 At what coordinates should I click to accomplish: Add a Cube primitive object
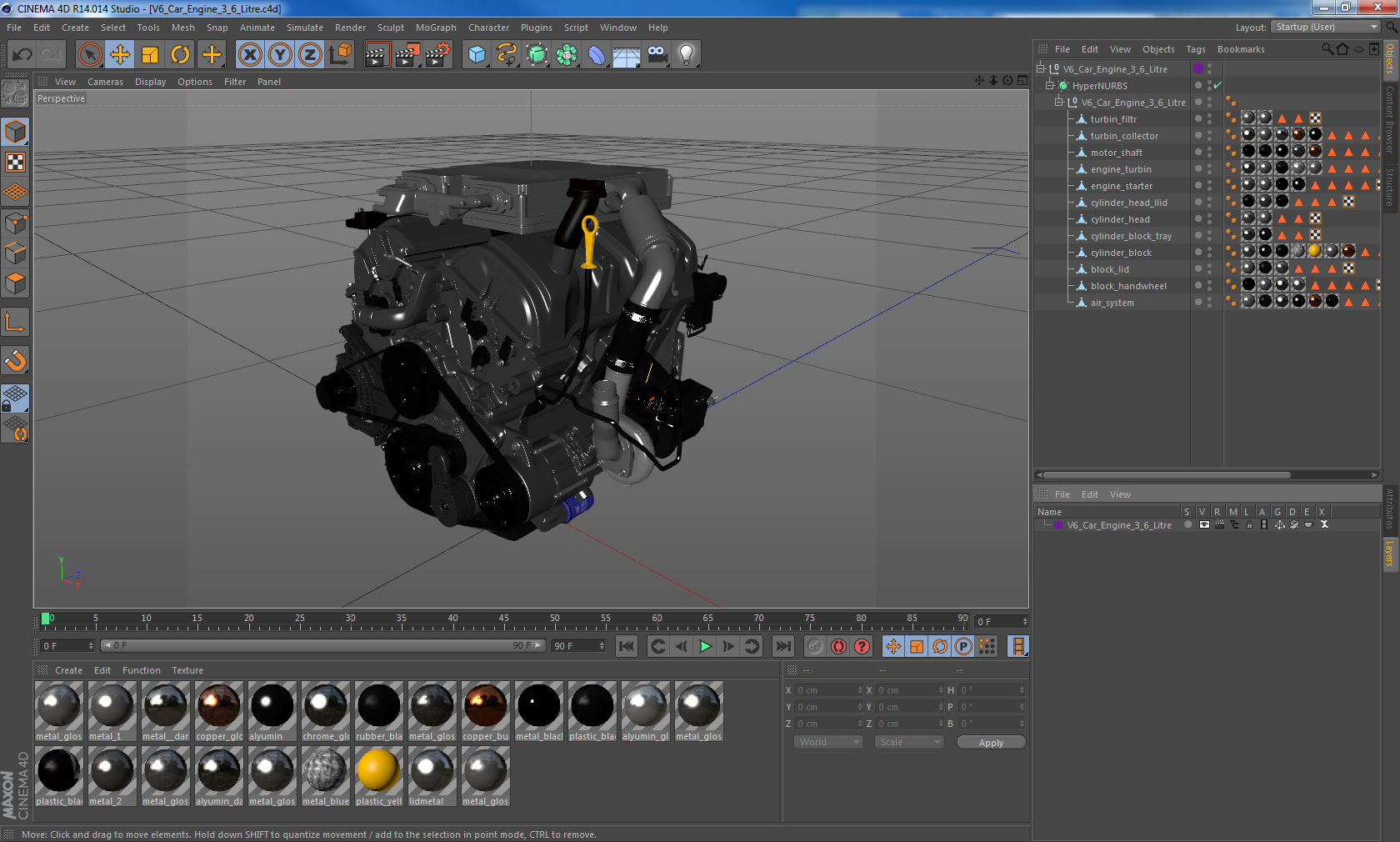(x=477, y=55)
